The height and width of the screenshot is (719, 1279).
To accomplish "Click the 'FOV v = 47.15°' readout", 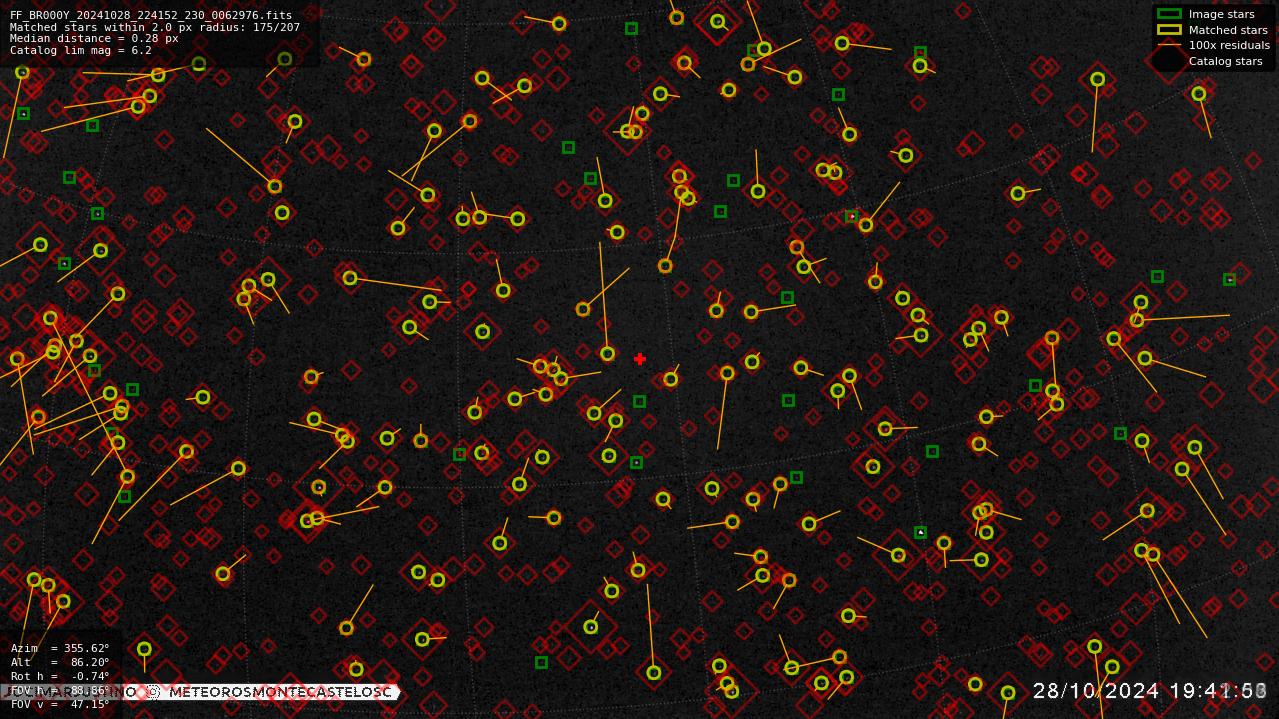I will pos(60,704).
